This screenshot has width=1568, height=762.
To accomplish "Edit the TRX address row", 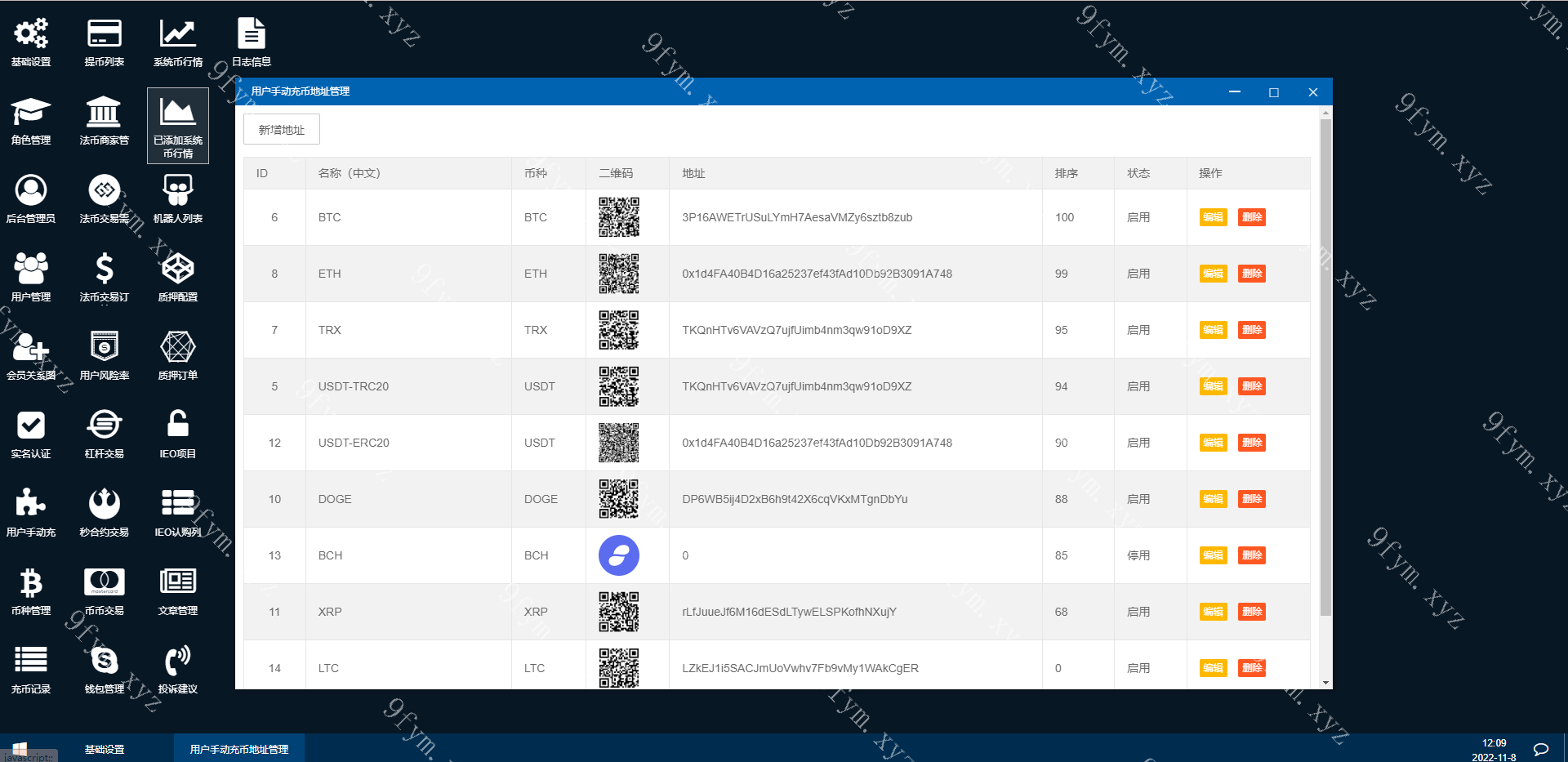I will coord(1213,330).
